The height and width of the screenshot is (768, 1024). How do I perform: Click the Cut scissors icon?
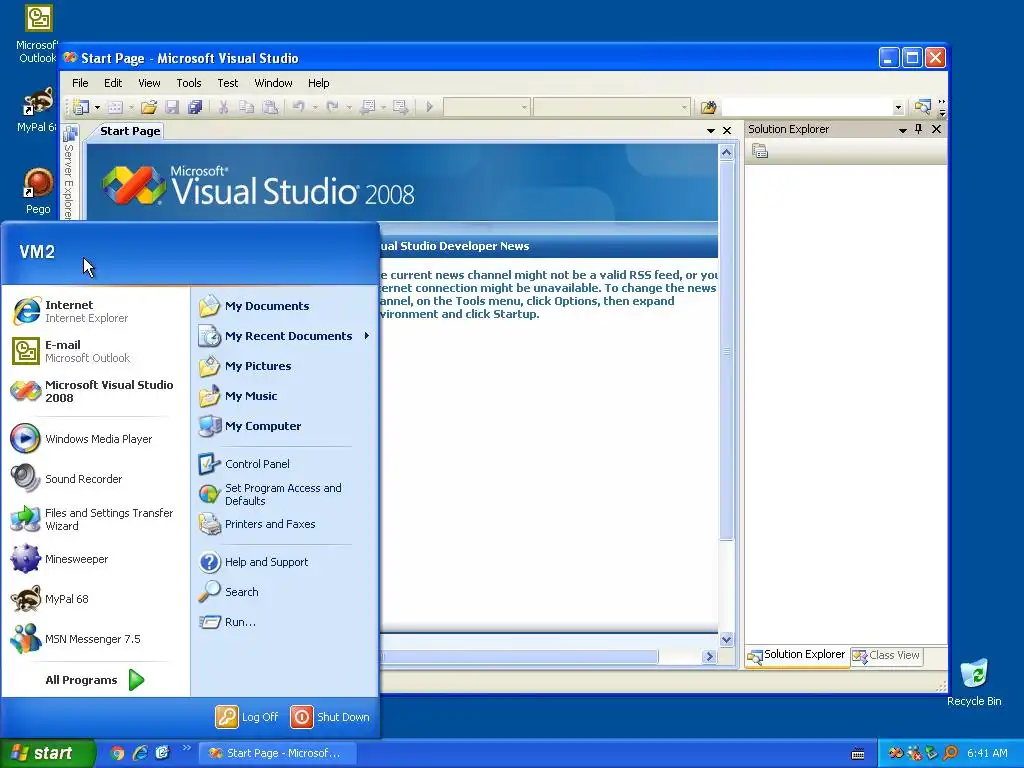(223, 106)
